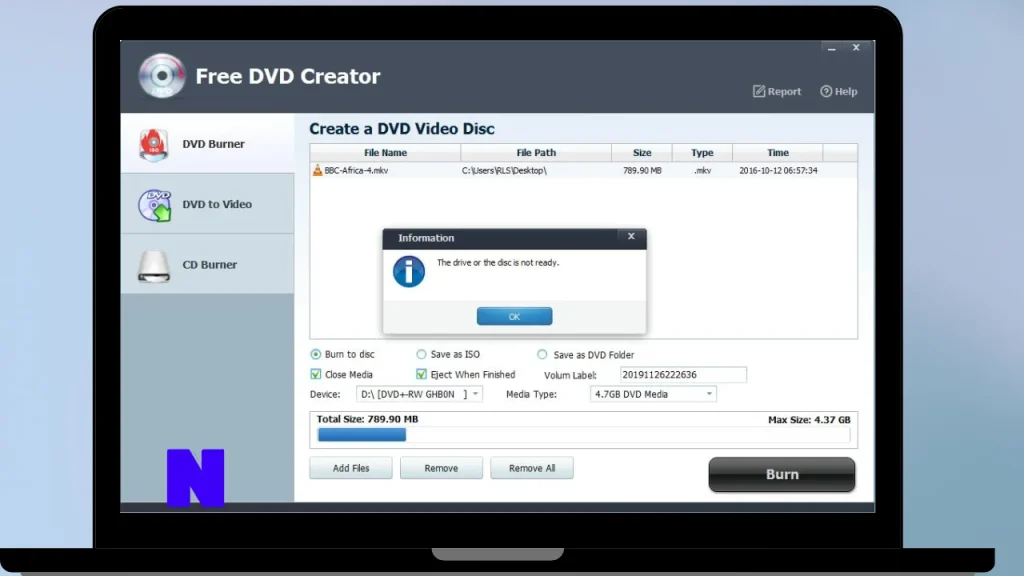Click the .mkv type cell
The image size is (1024, 576).
coord(703,170)
